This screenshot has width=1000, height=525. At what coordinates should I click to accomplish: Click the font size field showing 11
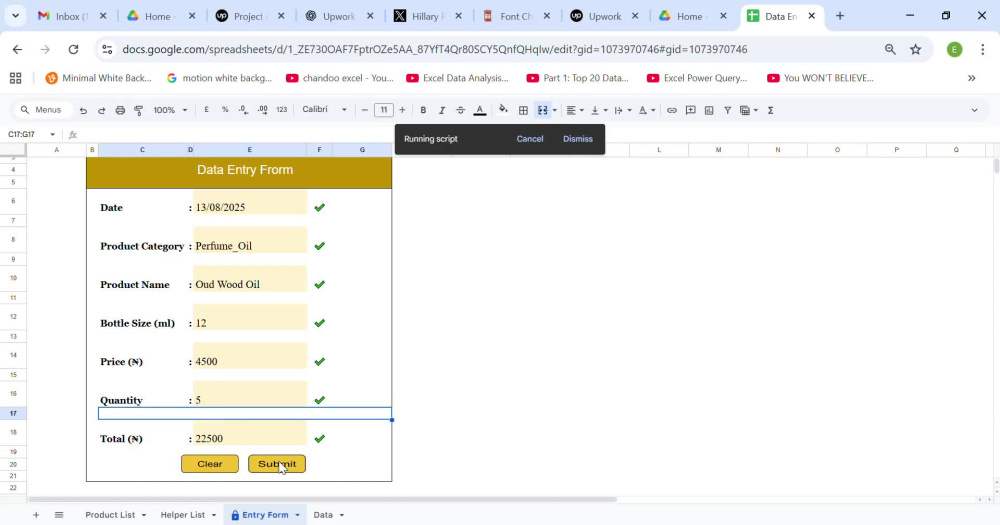click(383, 110)
